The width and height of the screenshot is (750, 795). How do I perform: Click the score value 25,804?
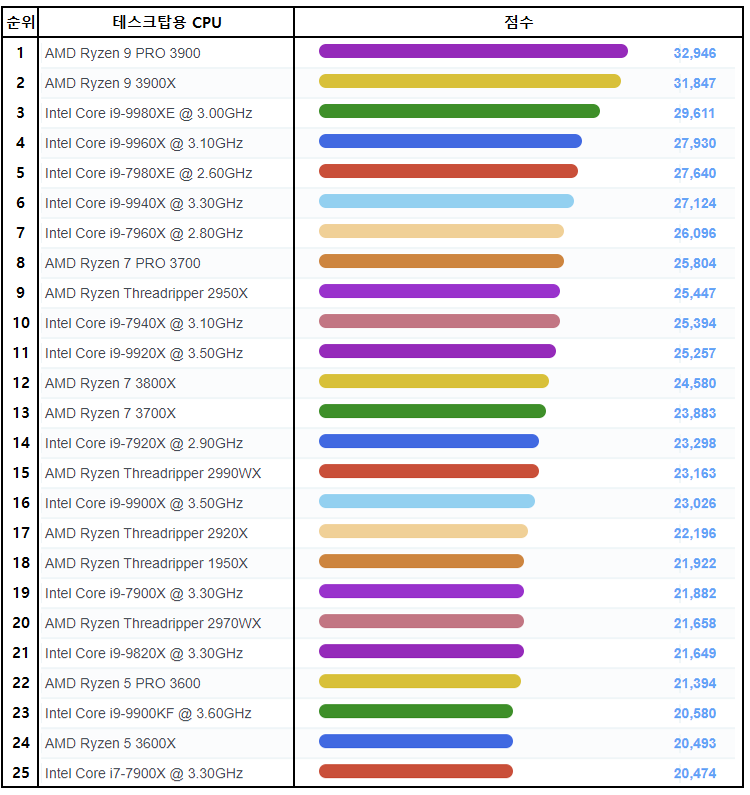click(x=695, y=263)
